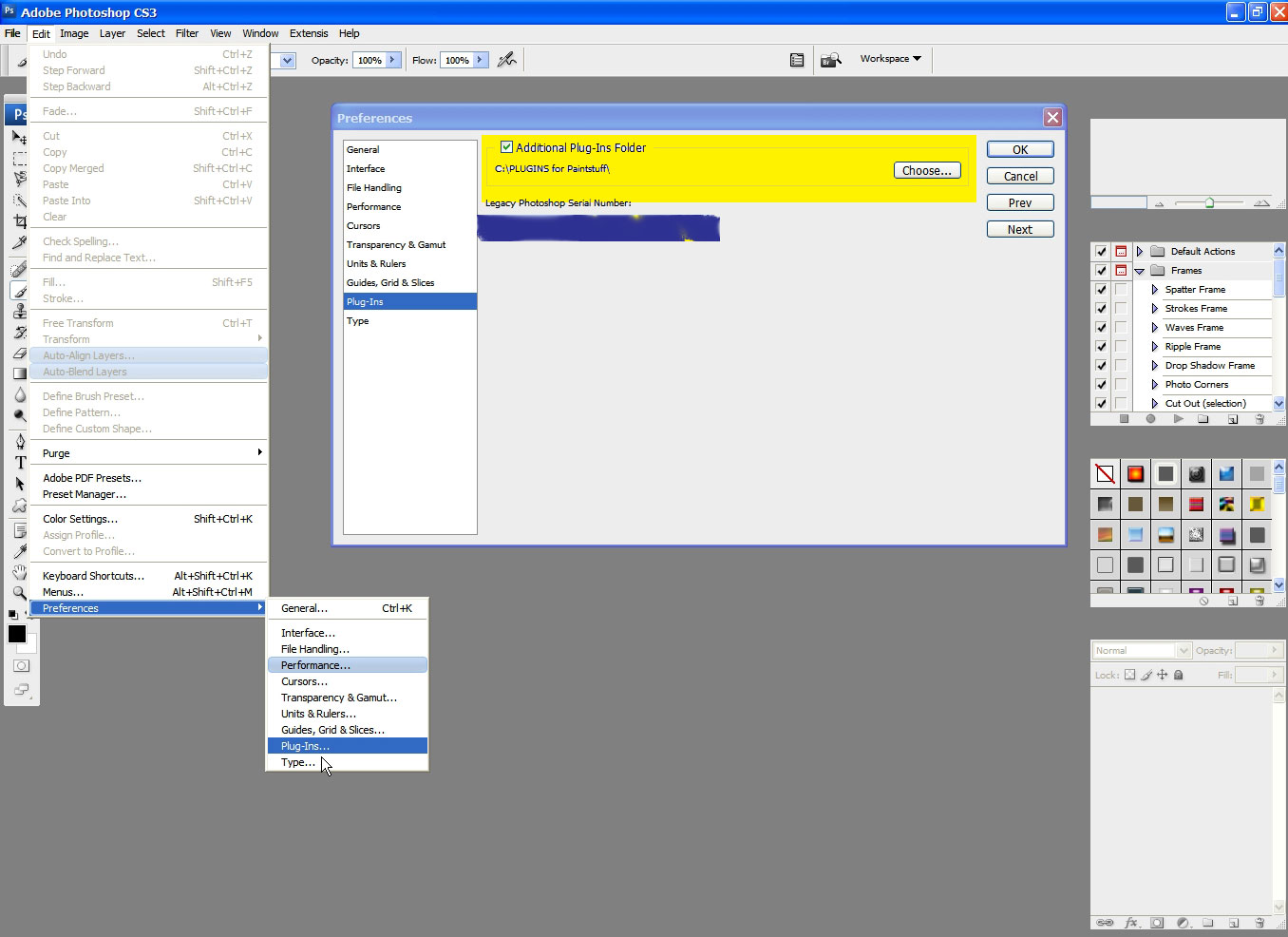Viewport: 1288px width, 937px height.
Task: Toggle the Spatter Frame action checkbox
Action: (1101, 290)
